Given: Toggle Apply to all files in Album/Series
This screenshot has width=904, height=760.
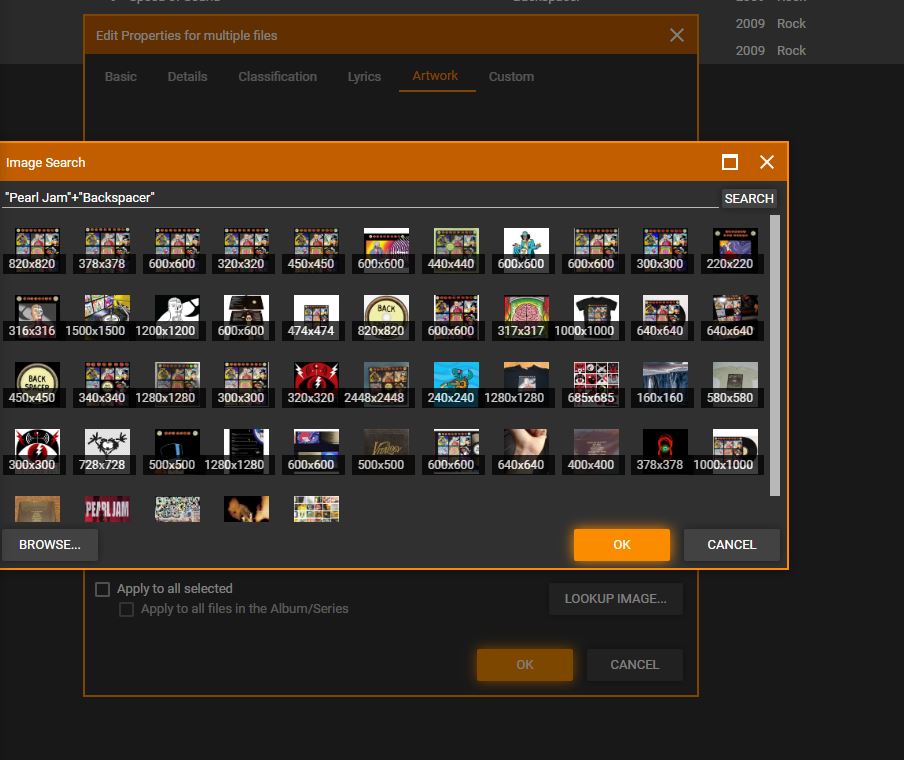Looking at the screenshot, I should [x=127, y=609].
